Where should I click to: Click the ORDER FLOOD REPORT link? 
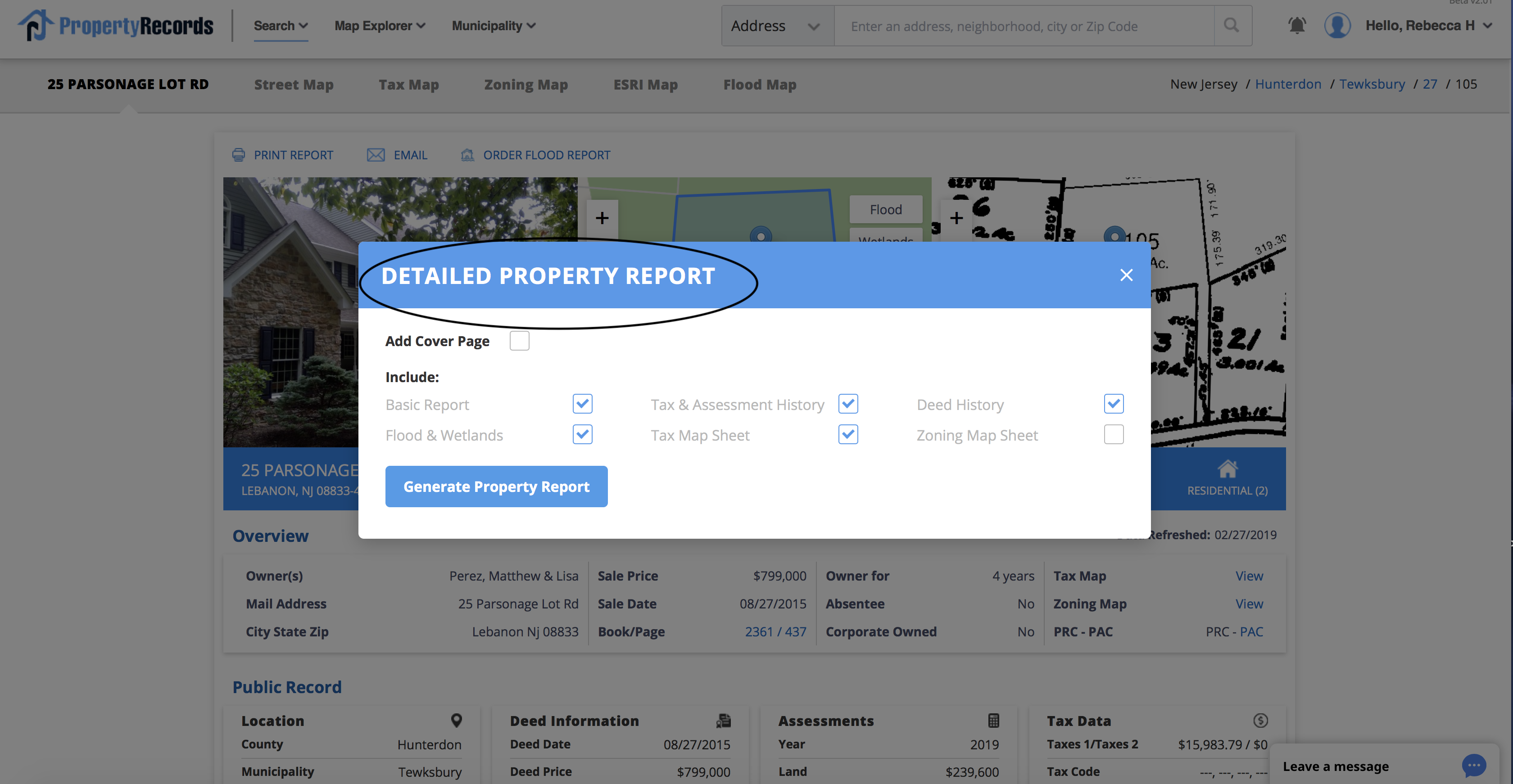(546, 155)
